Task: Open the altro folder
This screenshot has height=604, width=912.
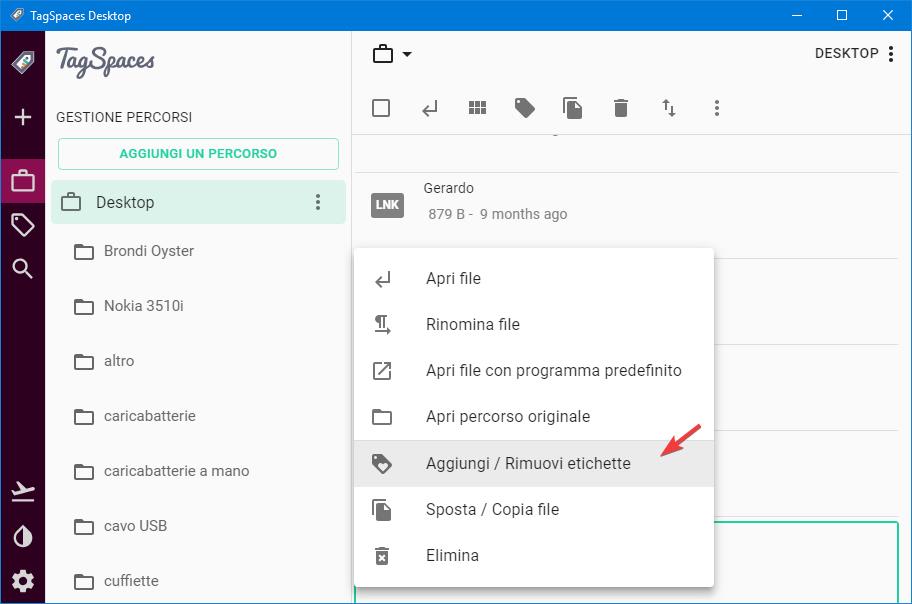Action: pos(119,361)
